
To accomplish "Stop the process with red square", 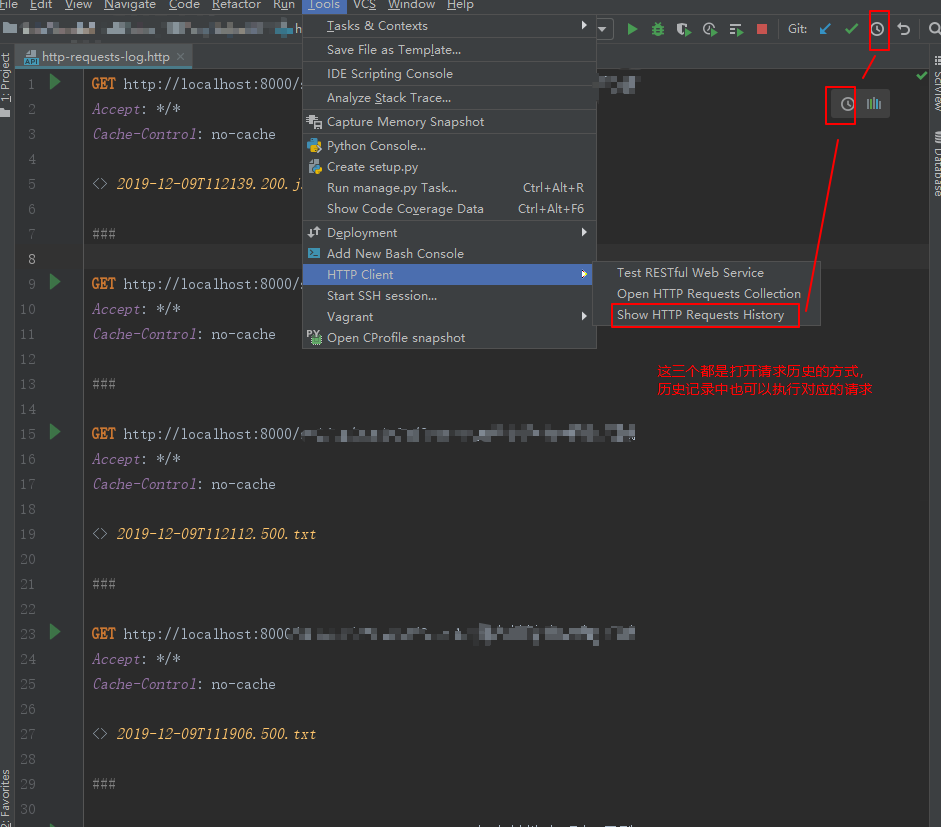I will (x=762, y=29).
